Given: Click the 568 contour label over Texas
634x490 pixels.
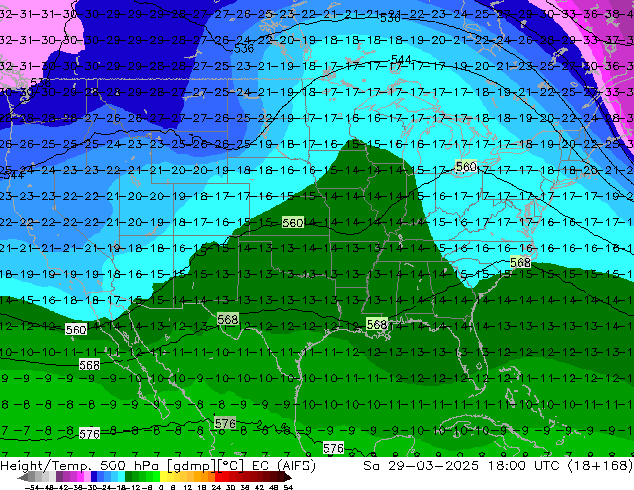Looking at the screenshot, I should 228,319.
